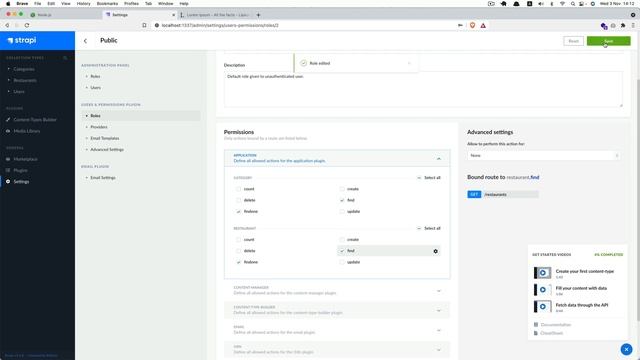Close the Settings browser tab
The height and width of the screenshot is (360, 640).
(x=173, y=15)
